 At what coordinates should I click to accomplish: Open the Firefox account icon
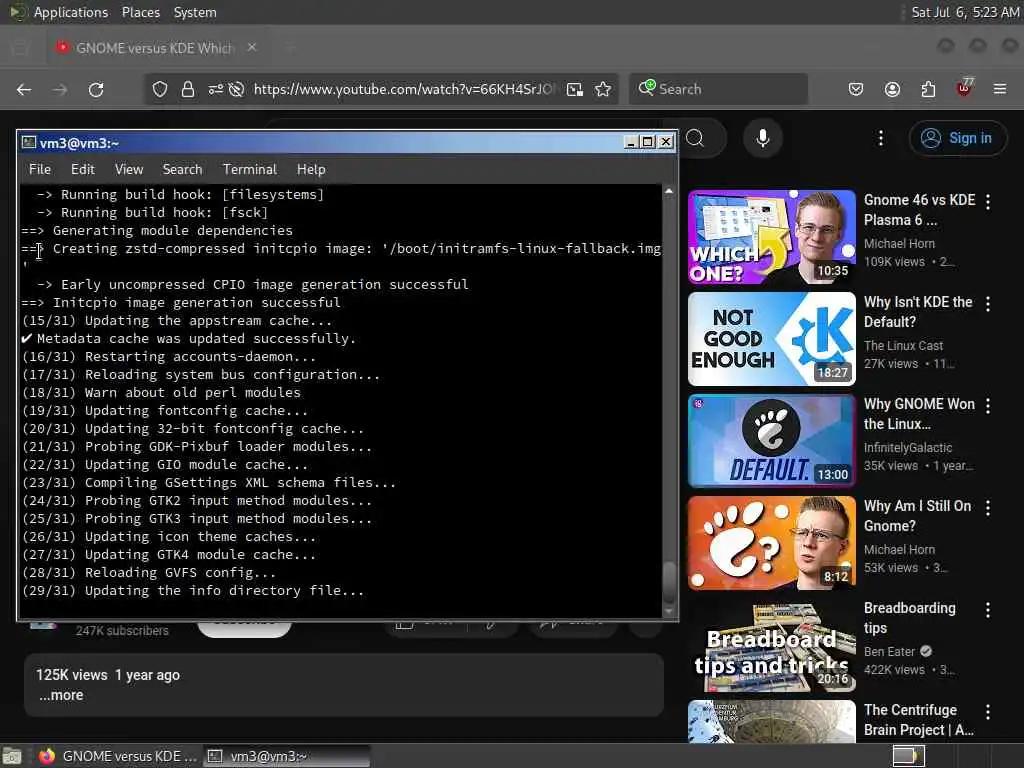pyautogui.click(x=892, y=89)
